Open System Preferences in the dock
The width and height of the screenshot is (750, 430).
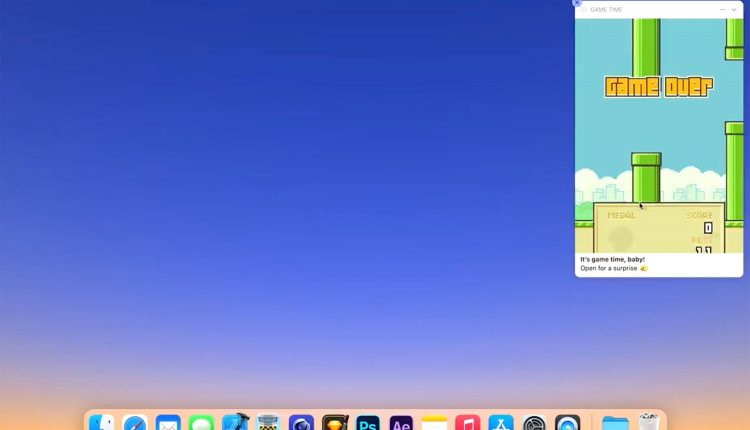534,423
